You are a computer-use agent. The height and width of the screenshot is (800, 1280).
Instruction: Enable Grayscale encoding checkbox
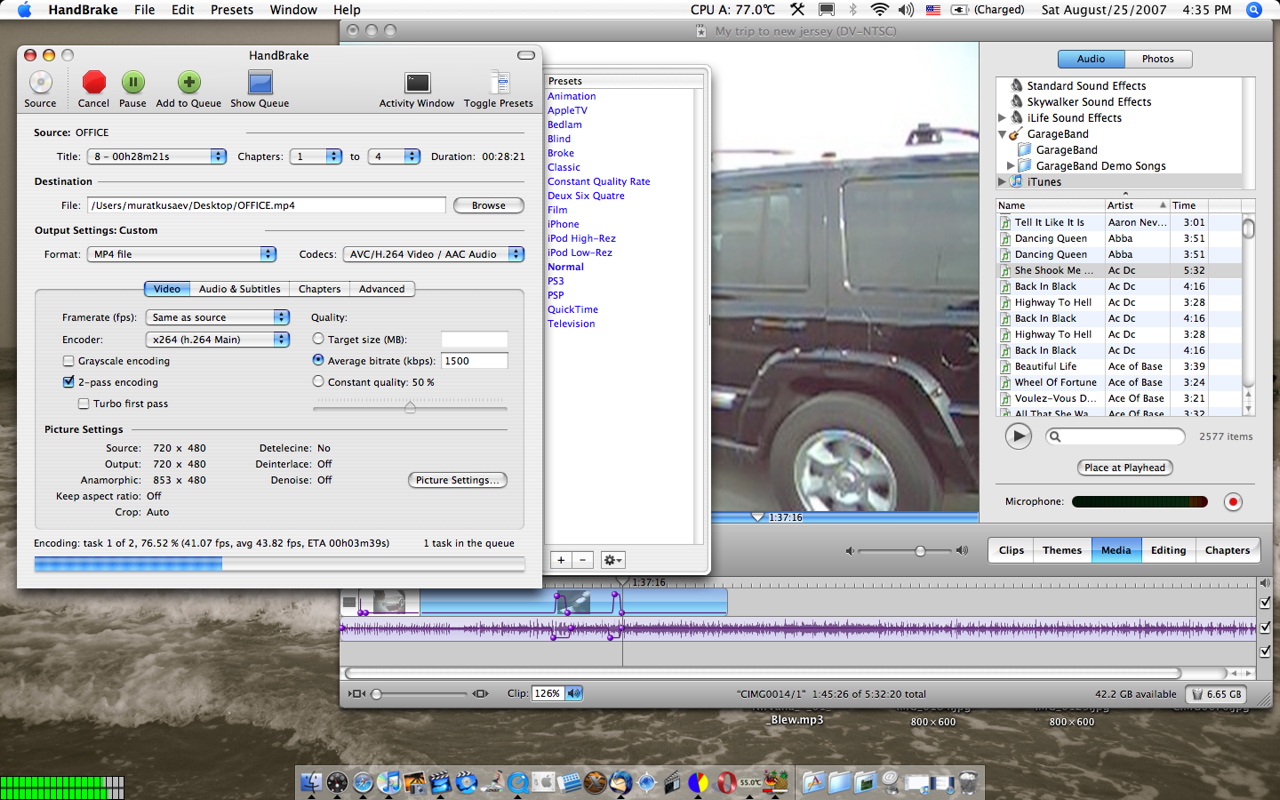[69, 361]
